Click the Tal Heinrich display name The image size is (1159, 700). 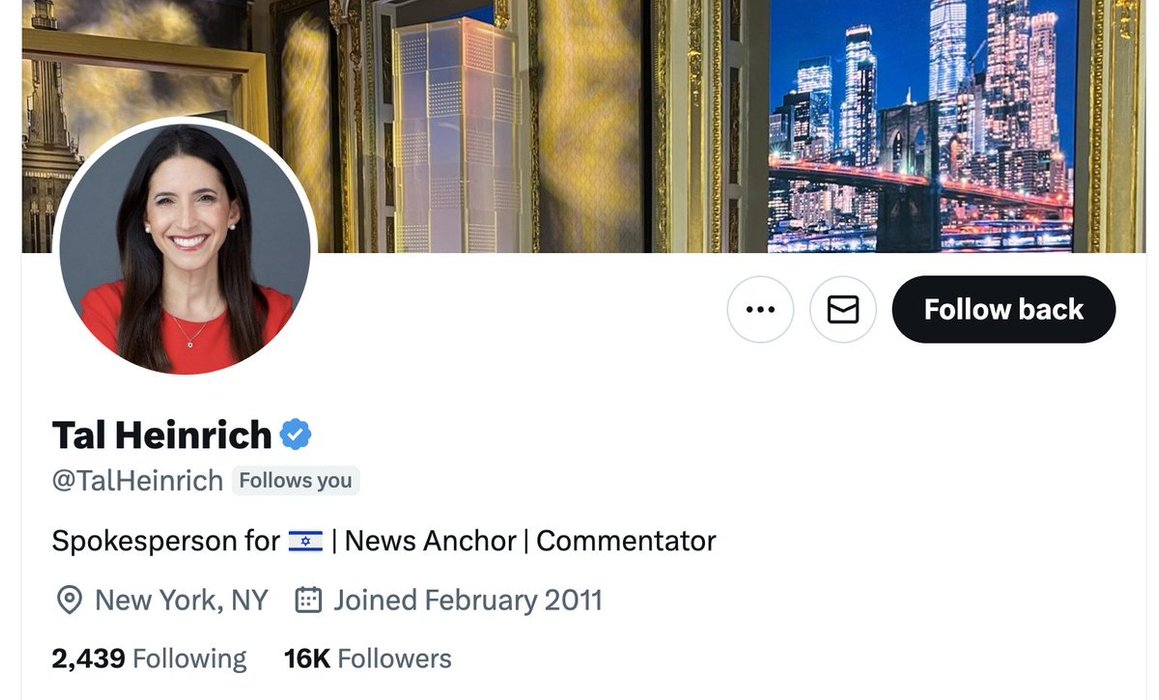(x=162, y=435)
